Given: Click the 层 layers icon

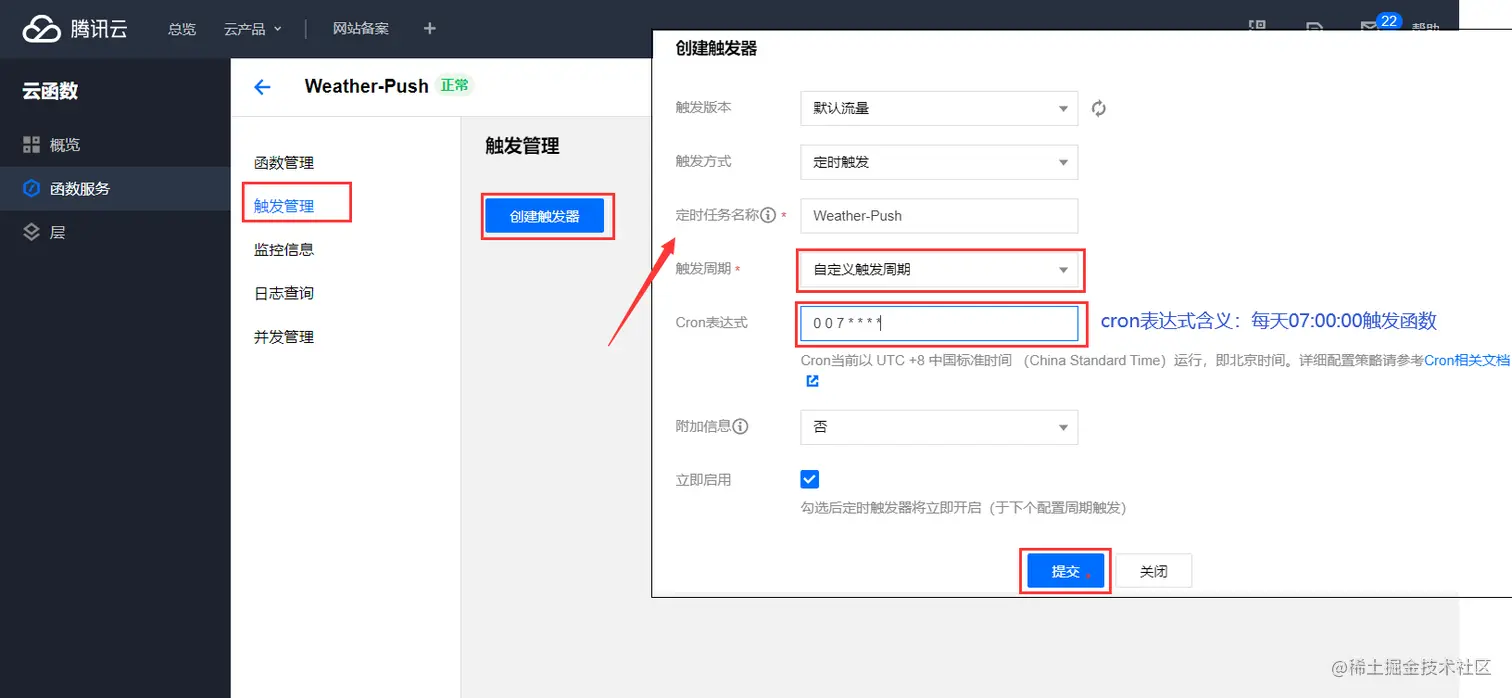Looking at the screenshot, I should click(31, 232).
